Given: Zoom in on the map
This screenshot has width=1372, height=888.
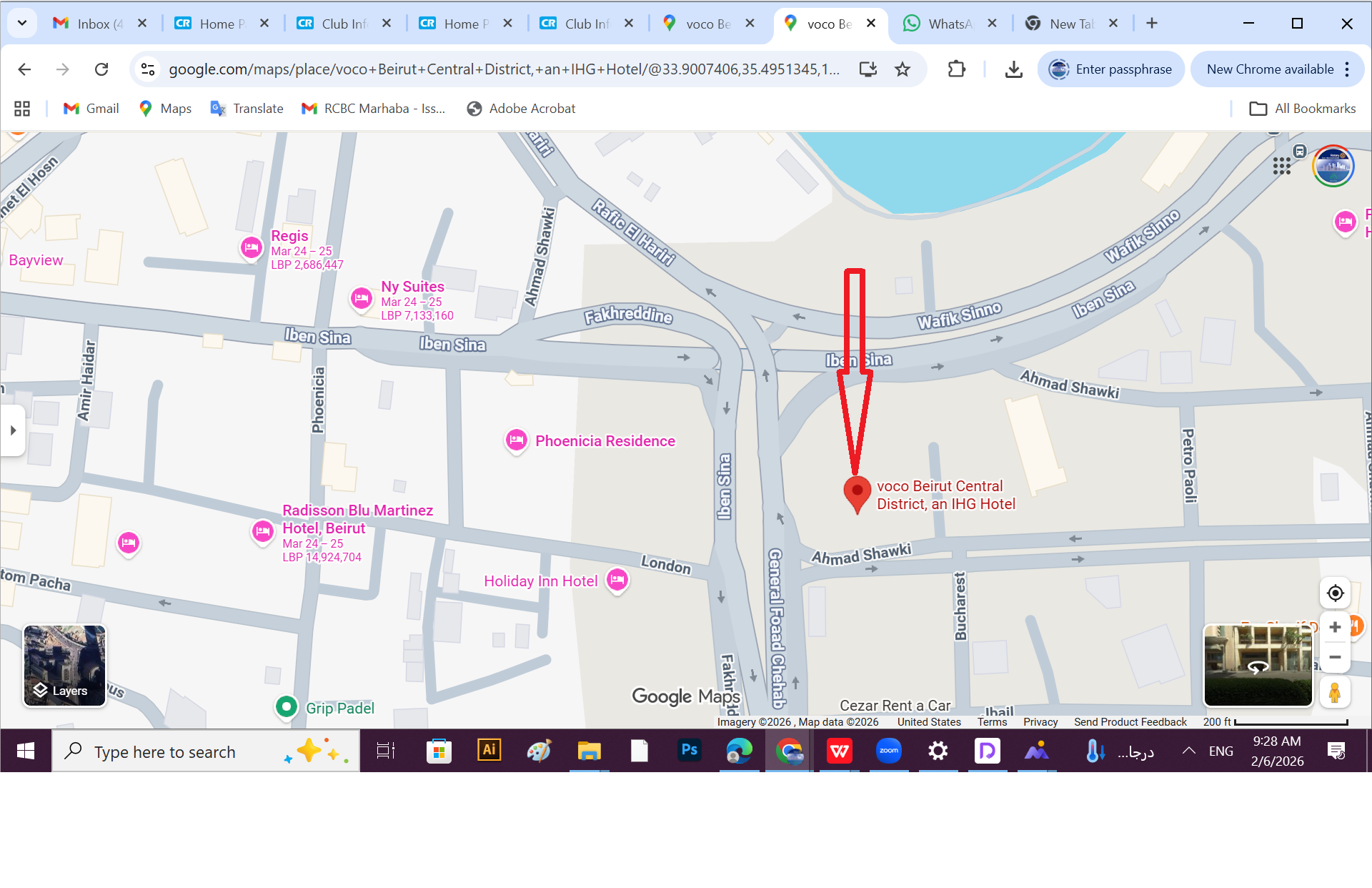Looking at the screenshot, I should pyautogui.click(x=1335, y=627).
